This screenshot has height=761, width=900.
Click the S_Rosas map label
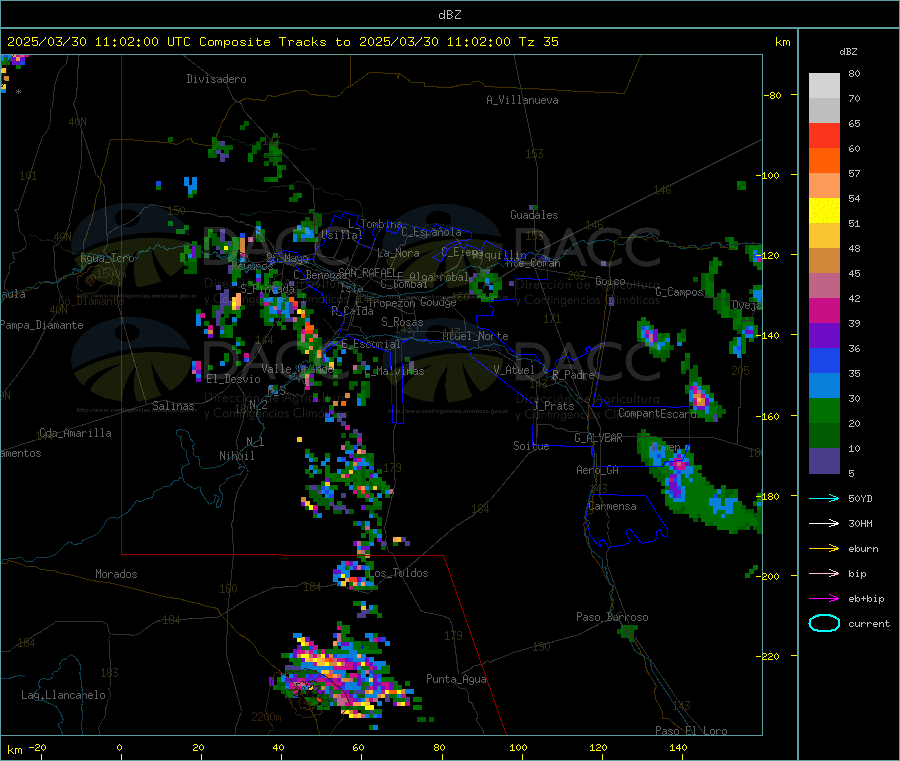(x=402, y=322)
